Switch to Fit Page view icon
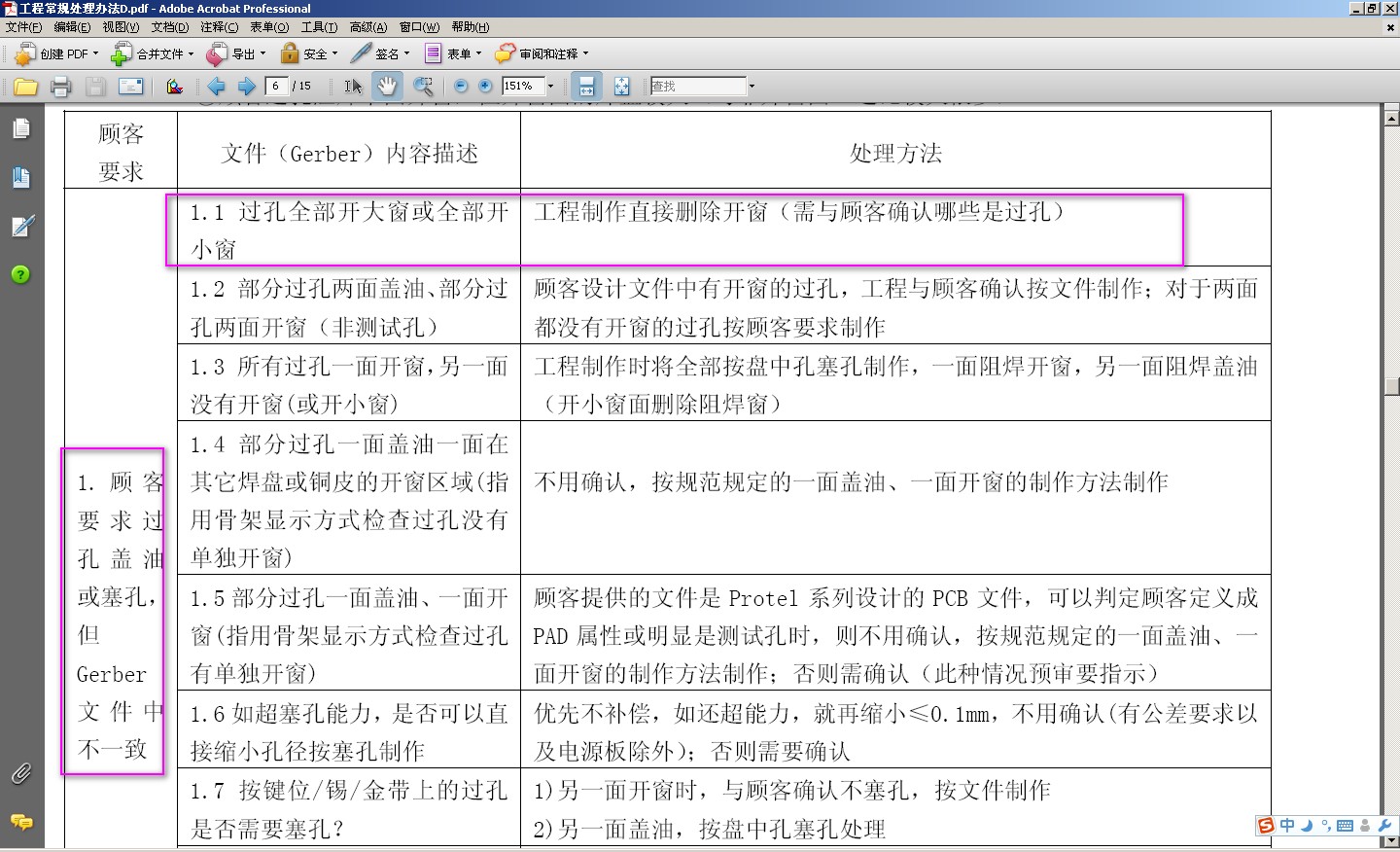Screen dimensions: 1400x852 coord(622,87)
